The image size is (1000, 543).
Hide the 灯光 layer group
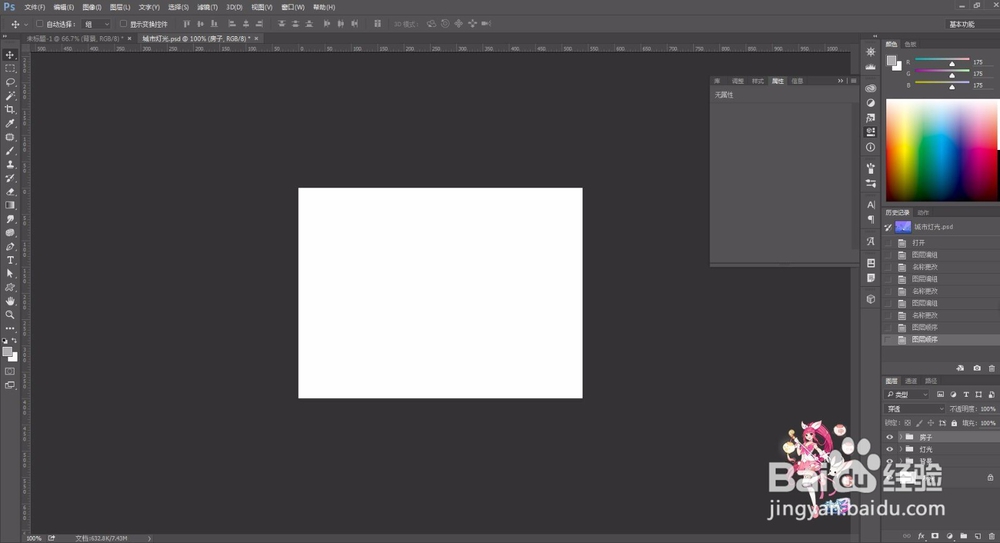point(890,449)
